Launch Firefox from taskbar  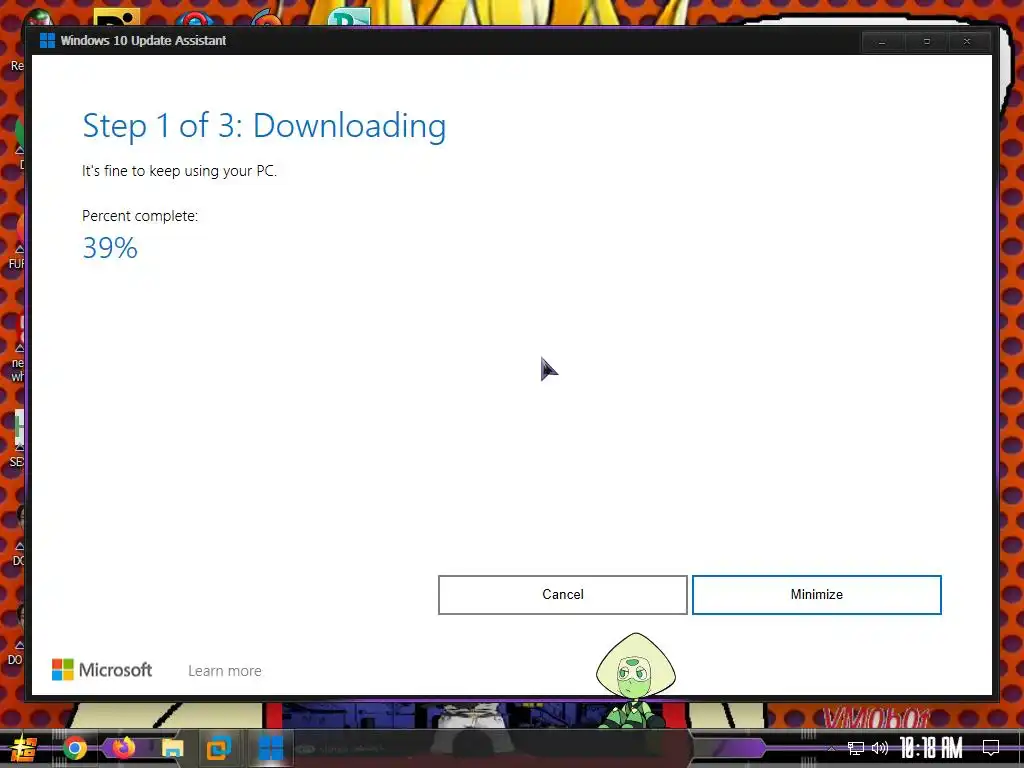click(x=123, y=748)
